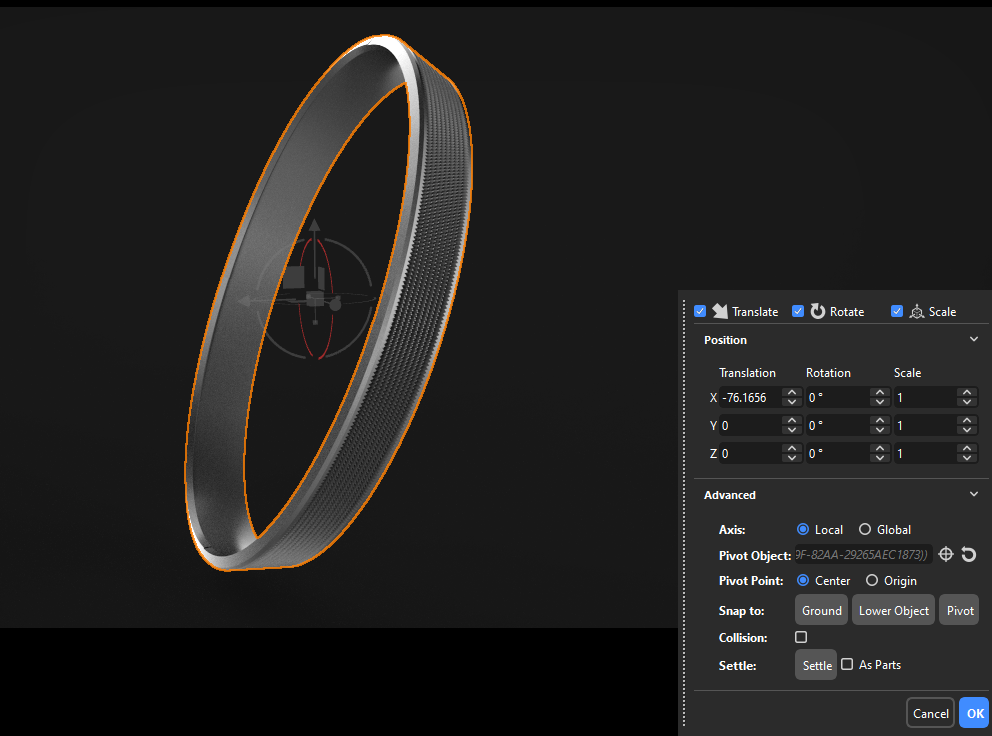Collapse the Advanced section chevron

(974, 494)
